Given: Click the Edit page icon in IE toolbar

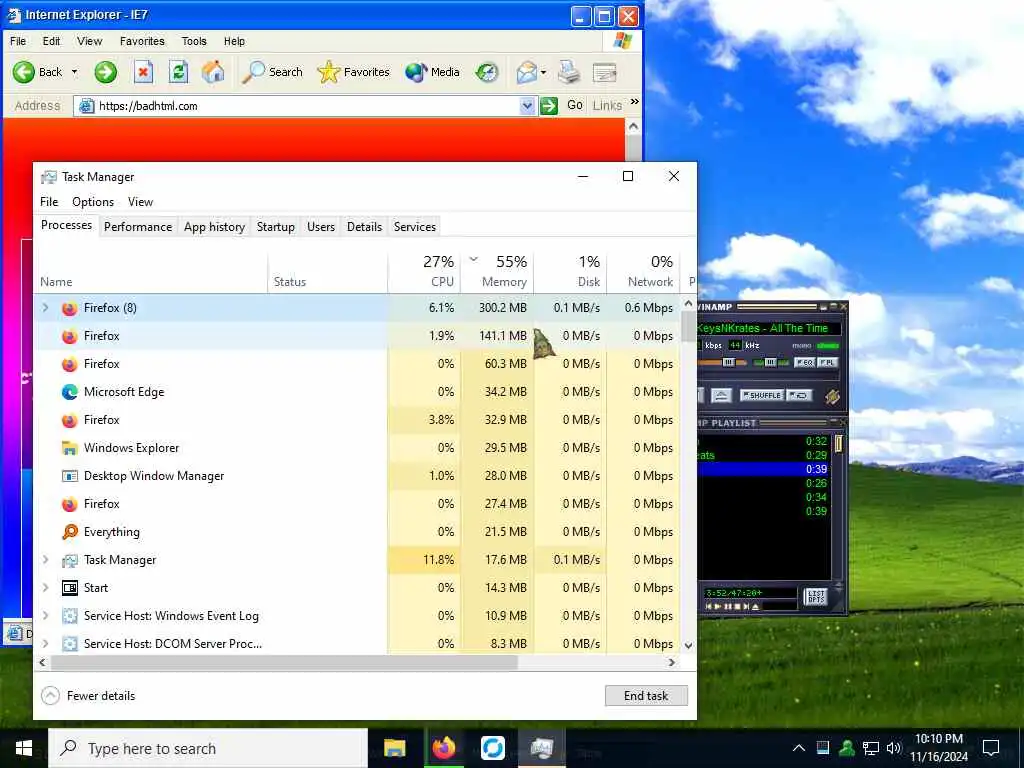Looking at the screenshot, I should [605, 72].
